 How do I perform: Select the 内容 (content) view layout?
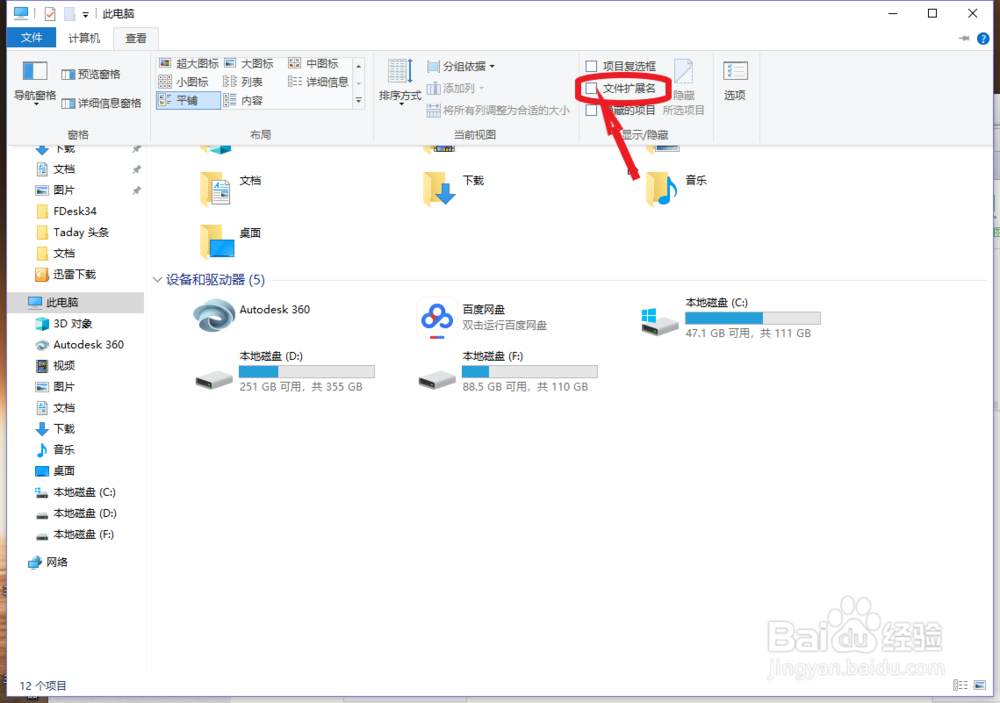pyautogui.click(x=250, y=97)
